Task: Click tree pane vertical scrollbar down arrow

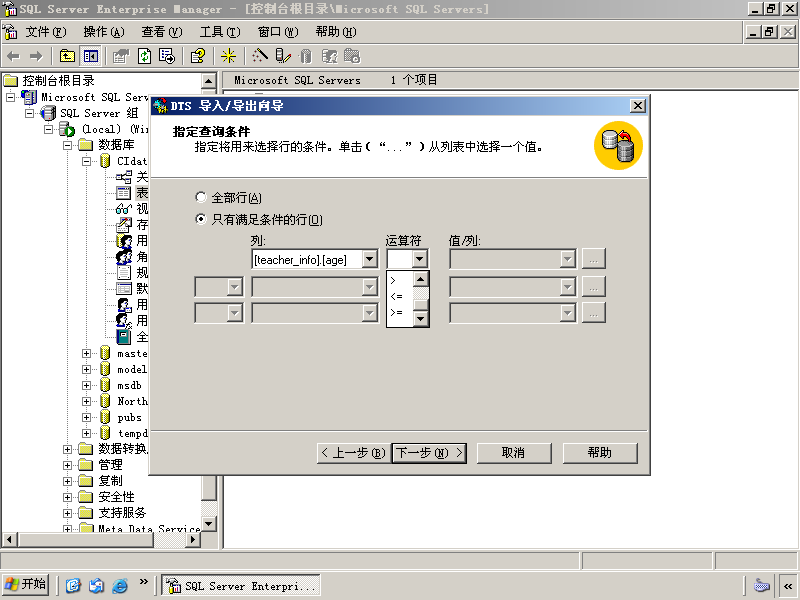Action: [x=209, y=523]
